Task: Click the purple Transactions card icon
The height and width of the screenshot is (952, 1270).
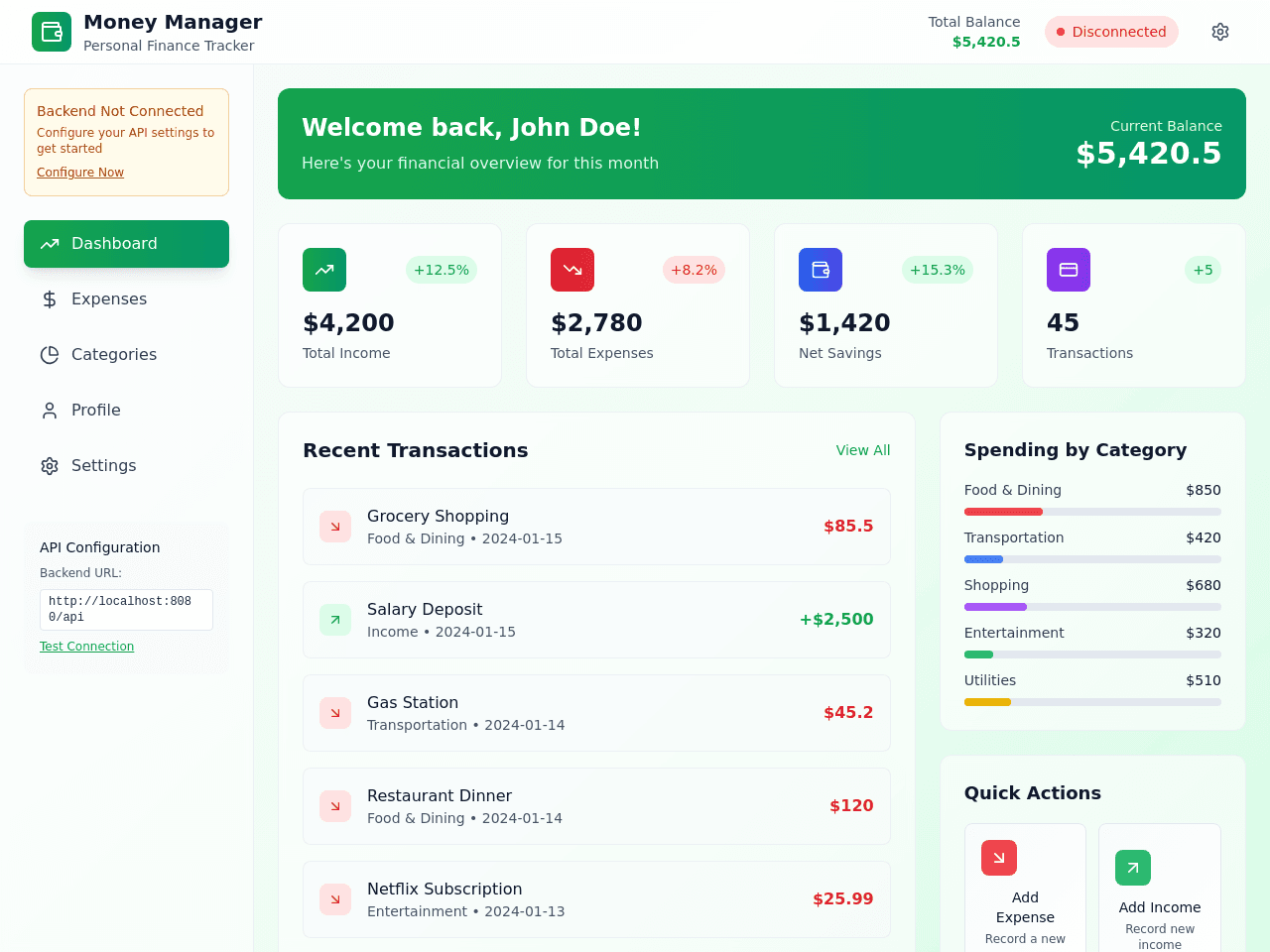Action: (x=1069, y=270)
